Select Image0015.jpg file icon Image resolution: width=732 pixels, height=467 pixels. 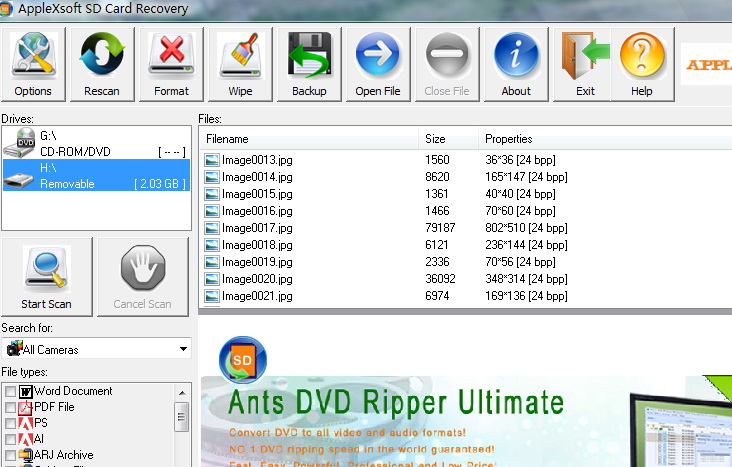211,194
